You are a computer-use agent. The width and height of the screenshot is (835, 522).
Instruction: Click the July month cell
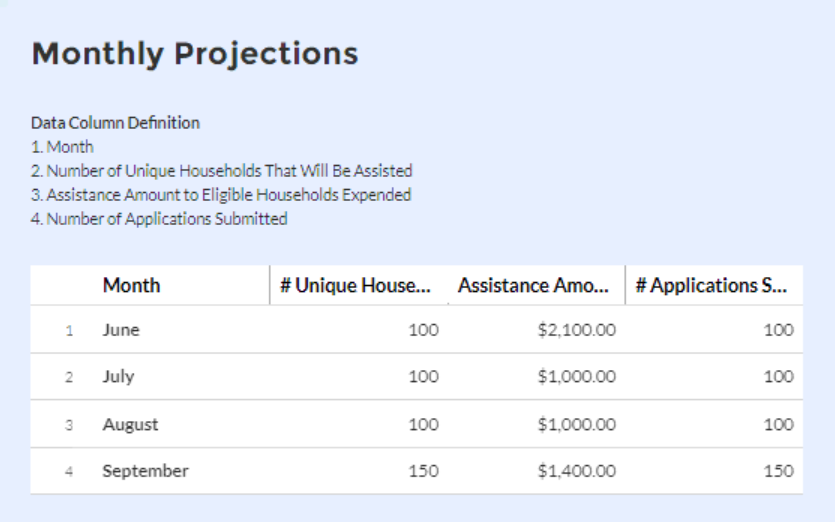pos(118,377)
